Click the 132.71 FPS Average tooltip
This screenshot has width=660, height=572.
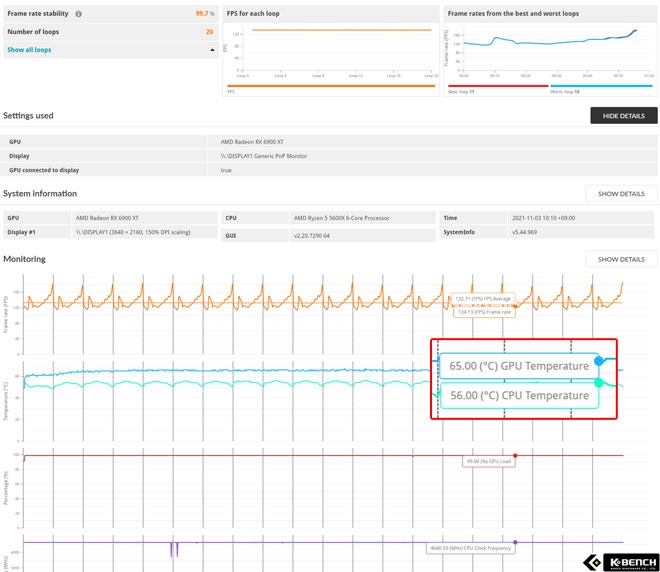tap(483, 298)
